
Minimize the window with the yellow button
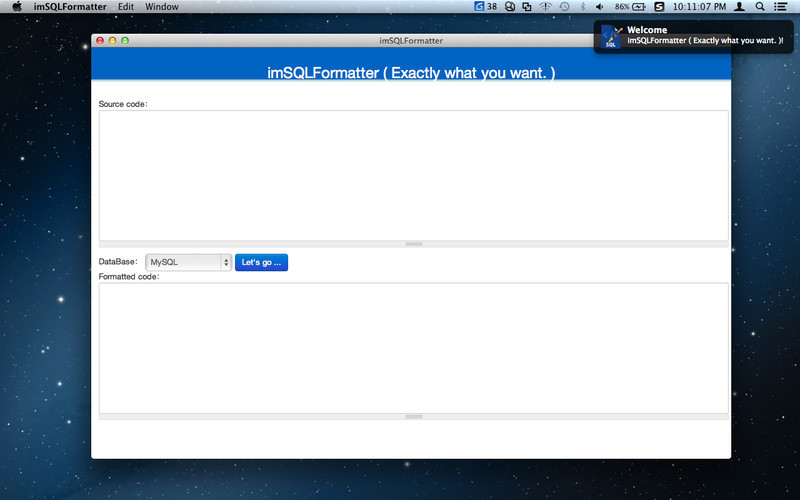[112, 40]
